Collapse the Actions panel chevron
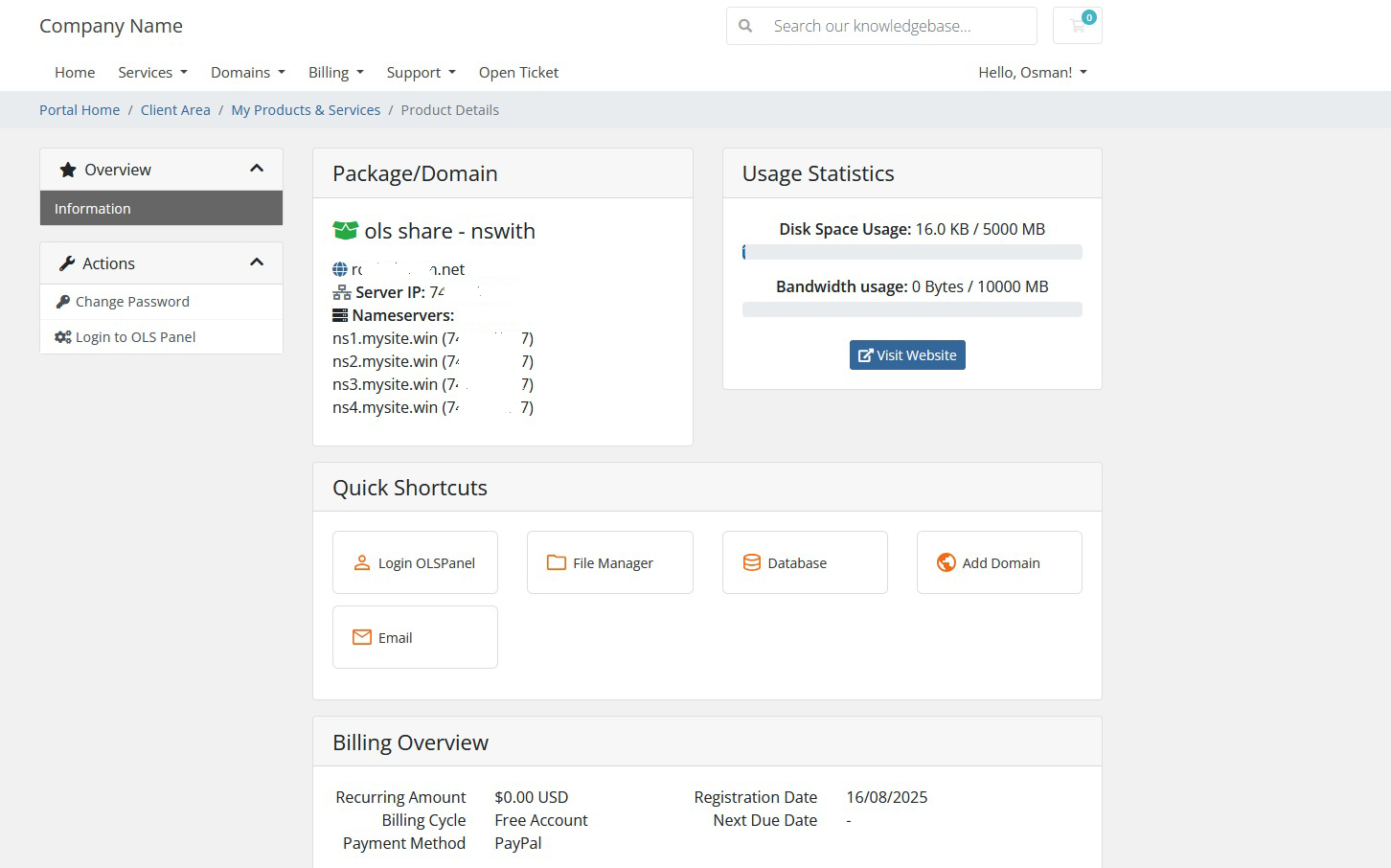Screen dimensions: 1391x868 (x=257, y=263)
